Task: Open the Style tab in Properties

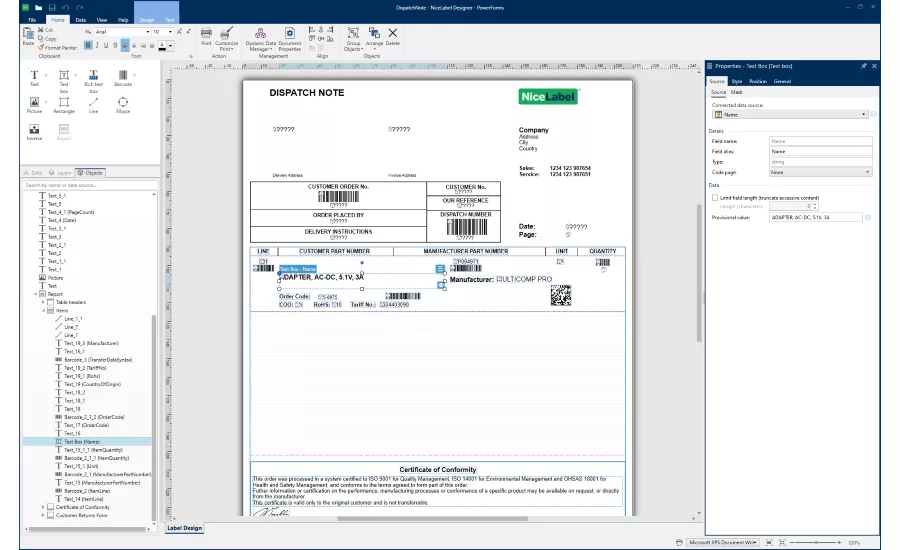Action: pyautogui.click(x=737, y=82)
